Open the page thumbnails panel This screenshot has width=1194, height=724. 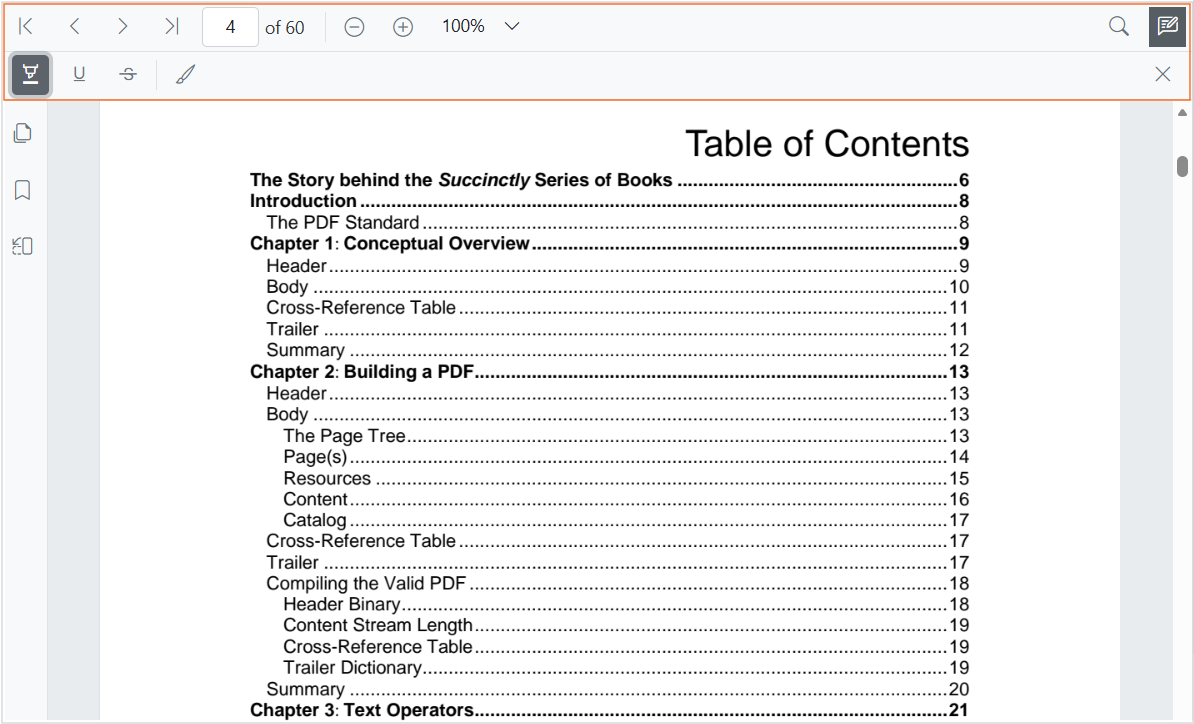[22, 132]
